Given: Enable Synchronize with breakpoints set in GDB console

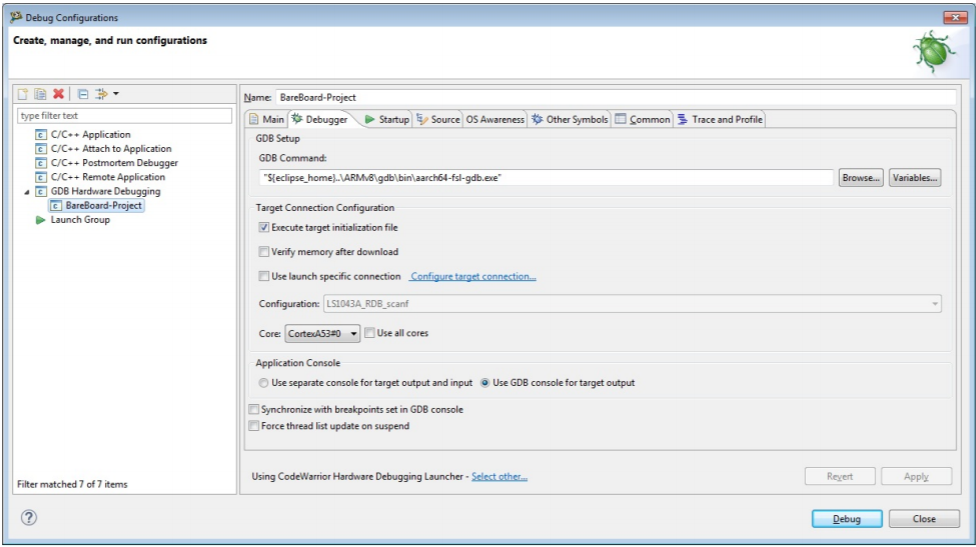Looking at the screenshot, I should 254,410.
